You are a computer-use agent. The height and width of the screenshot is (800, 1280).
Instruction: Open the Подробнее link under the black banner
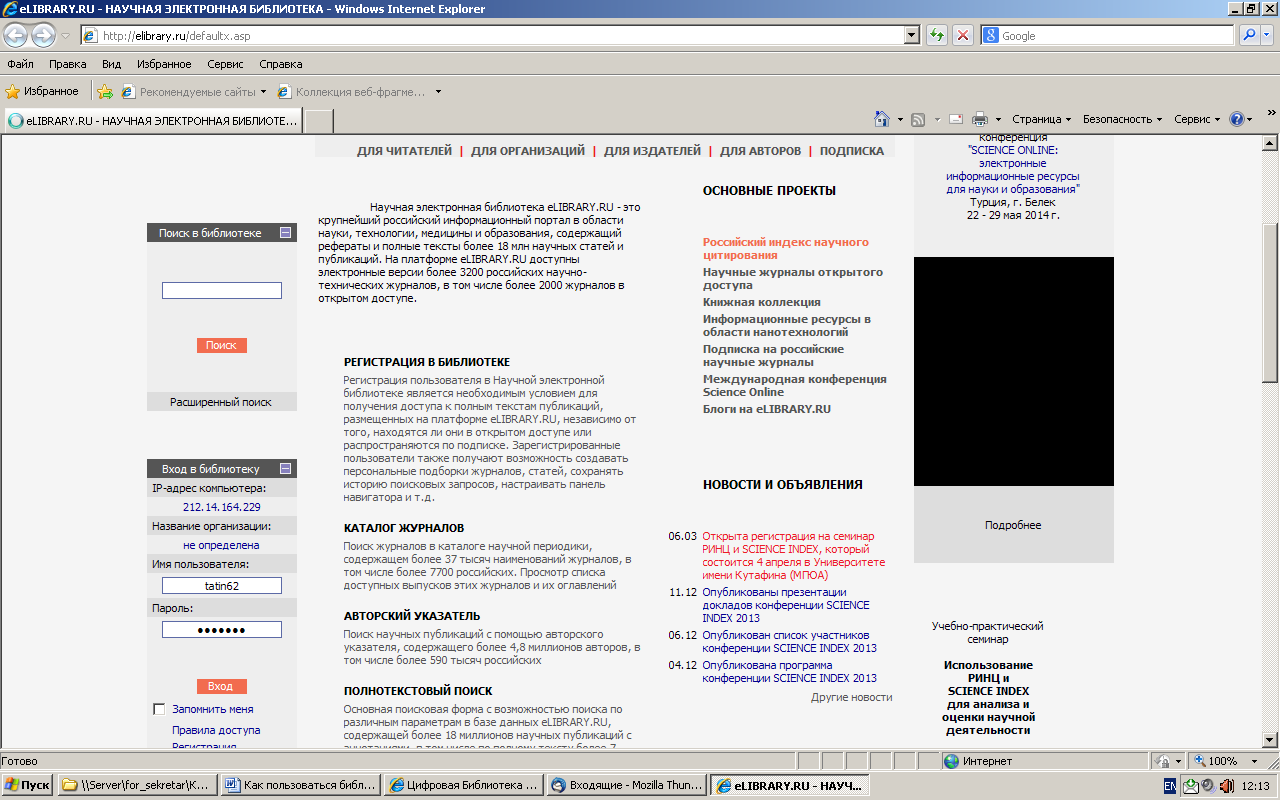click(1013, 525)
